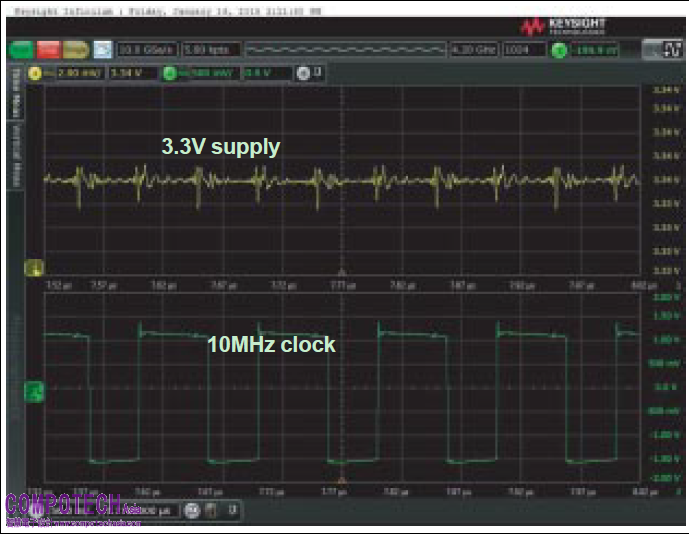
Task: Click the Auto Scale icon in toolbar
Action: (102, 49)
